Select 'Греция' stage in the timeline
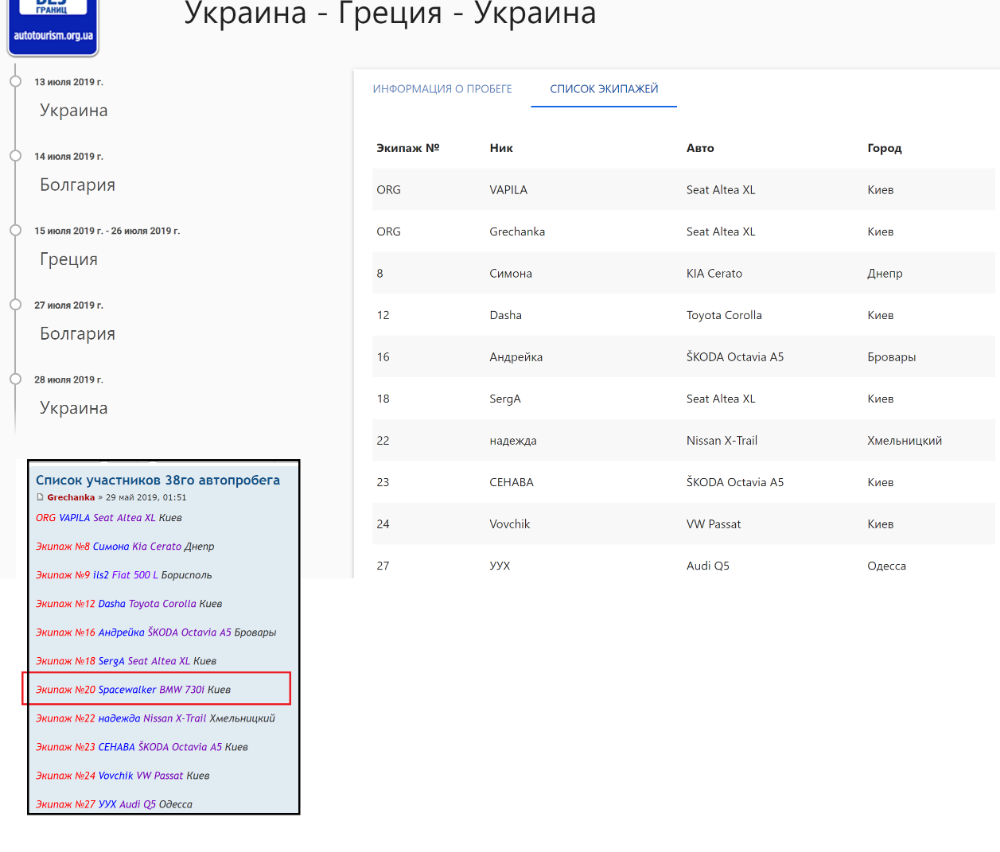Viewport: 1000px width, 852px height. (68, 259)
